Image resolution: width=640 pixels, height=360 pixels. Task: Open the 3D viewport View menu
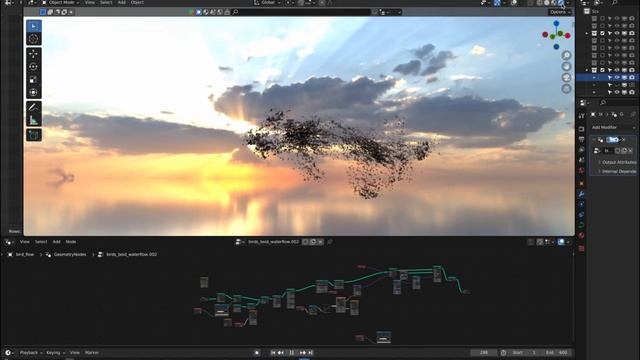coord(89,2)
